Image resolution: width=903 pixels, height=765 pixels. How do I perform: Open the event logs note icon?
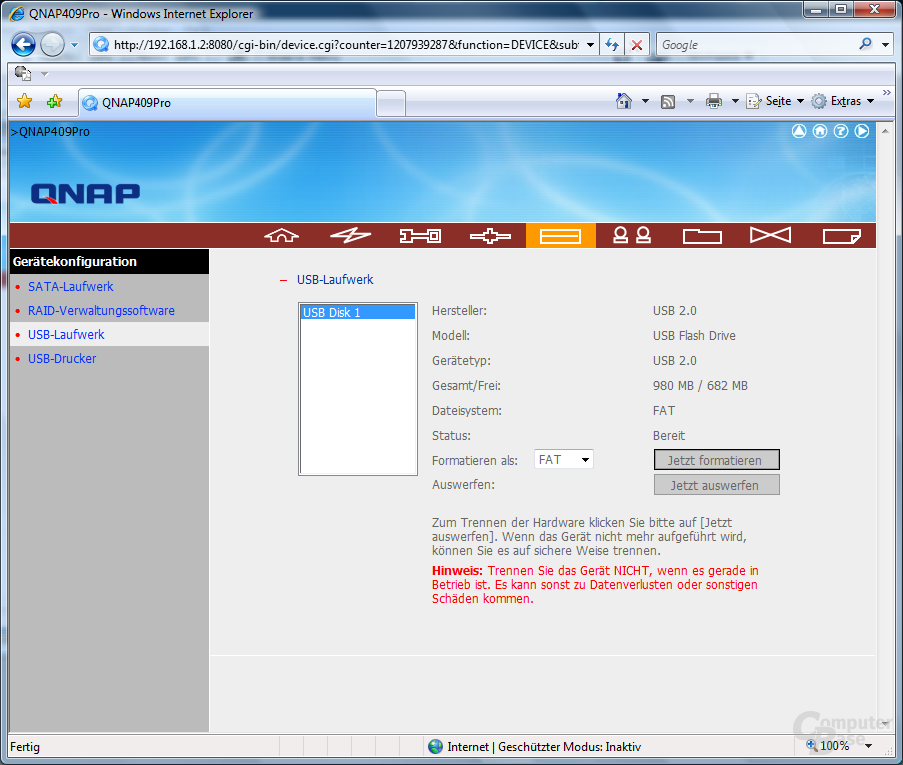pyautogui.click(x=841, y=236)
